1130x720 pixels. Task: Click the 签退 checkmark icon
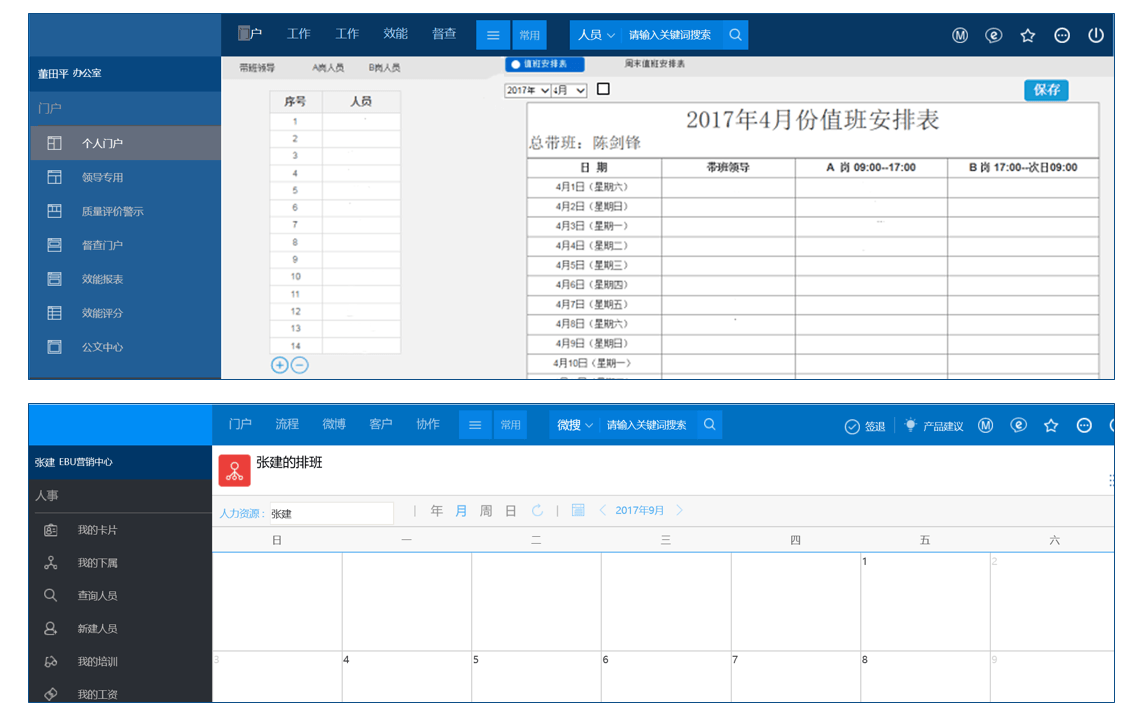tap(852, 426)
